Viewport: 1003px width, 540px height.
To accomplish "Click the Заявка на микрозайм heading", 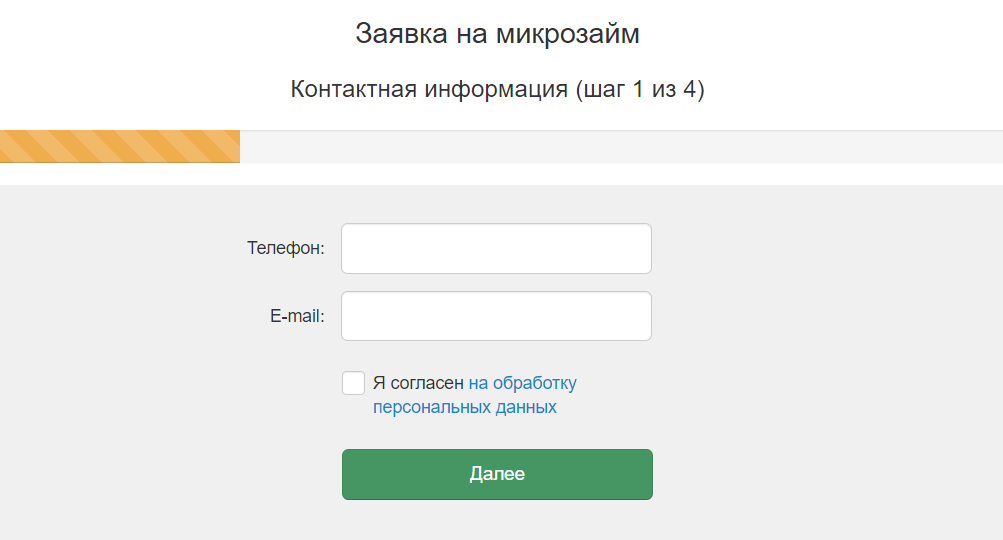I will [x=497, y=34].
